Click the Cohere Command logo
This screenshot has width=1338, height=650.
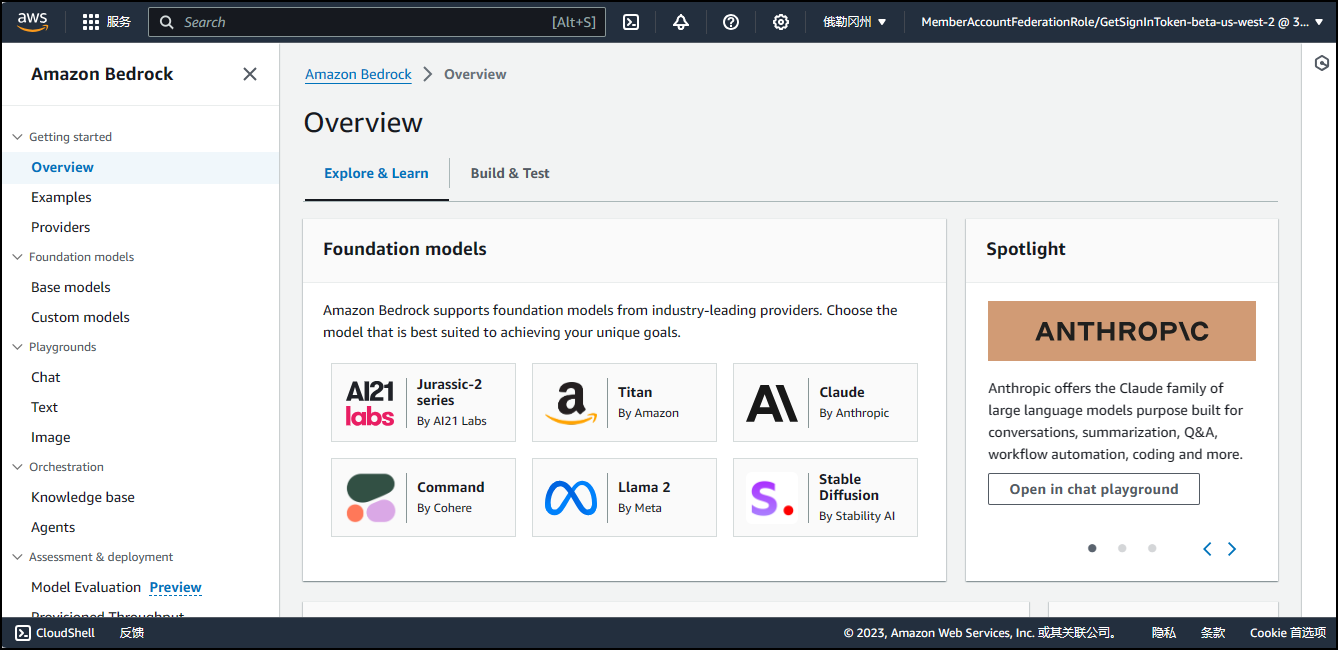pos(371,498)
